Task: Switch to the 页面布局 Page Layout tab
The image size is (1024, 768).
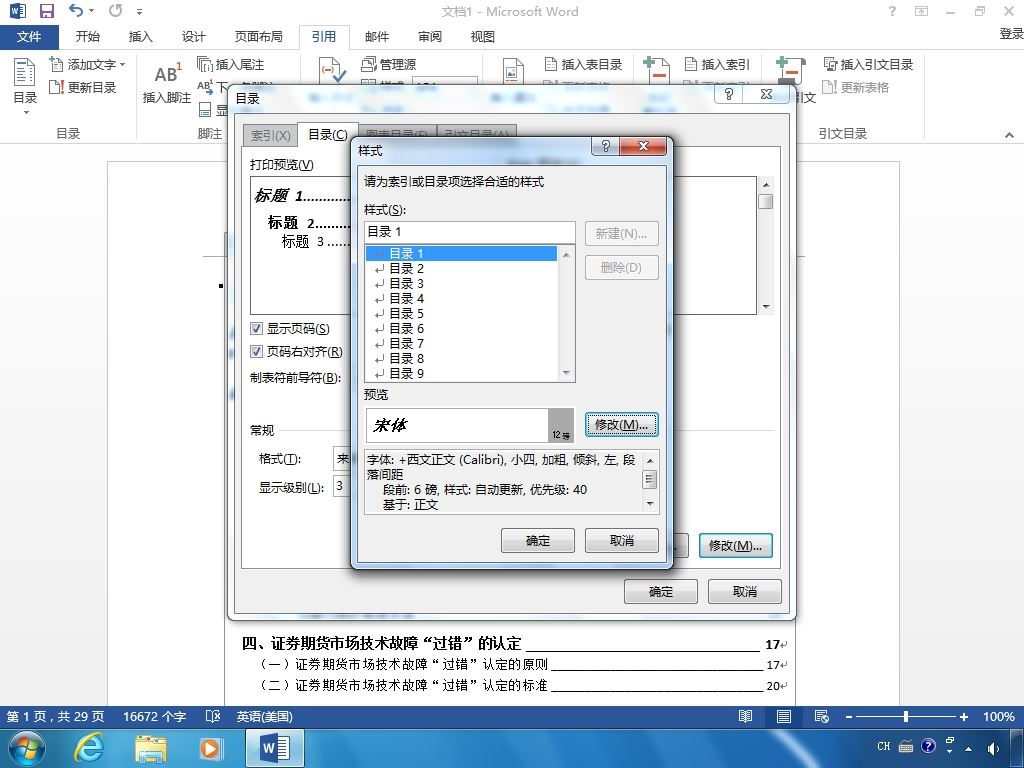Action: 259,37
